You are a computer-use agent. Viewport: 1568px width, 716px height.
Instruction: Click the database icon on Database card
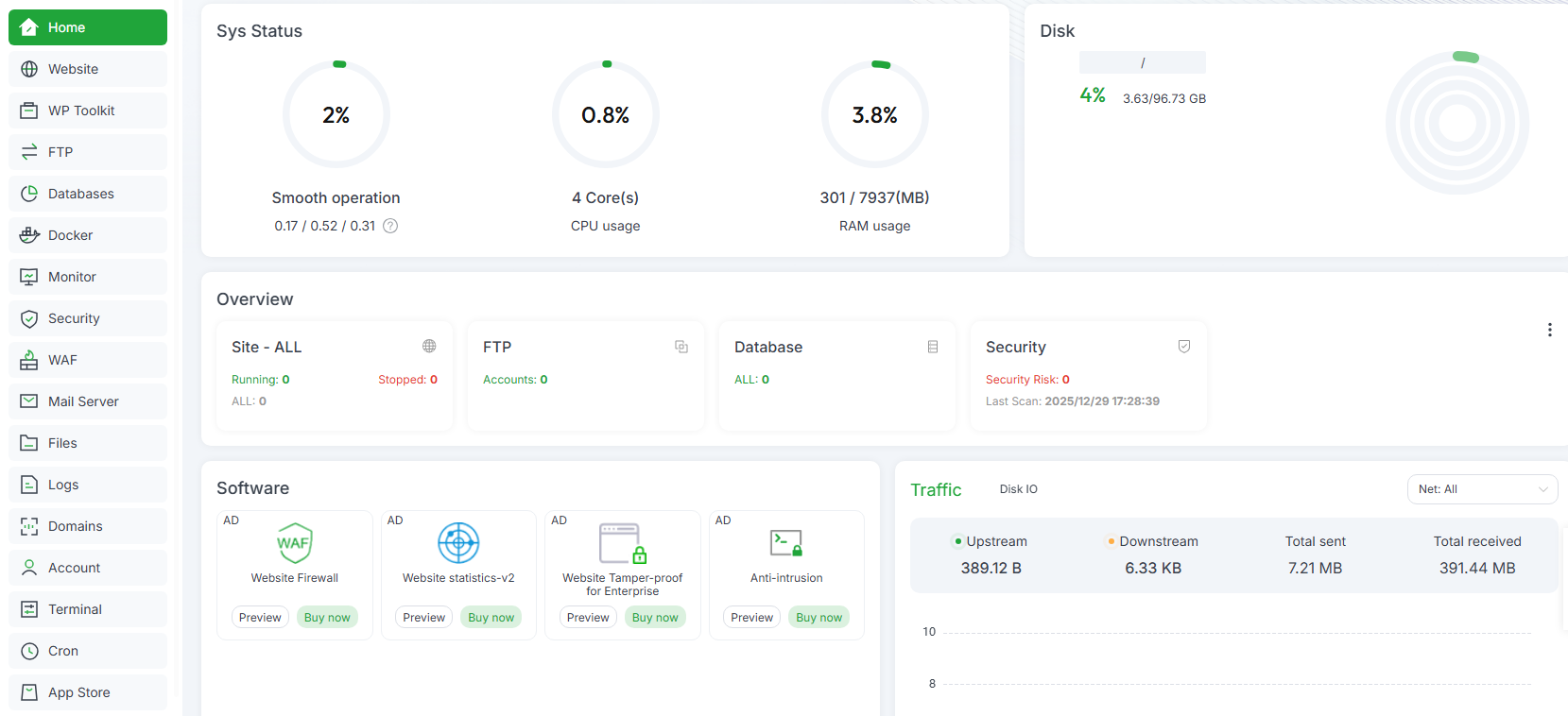tap(932, 347)
